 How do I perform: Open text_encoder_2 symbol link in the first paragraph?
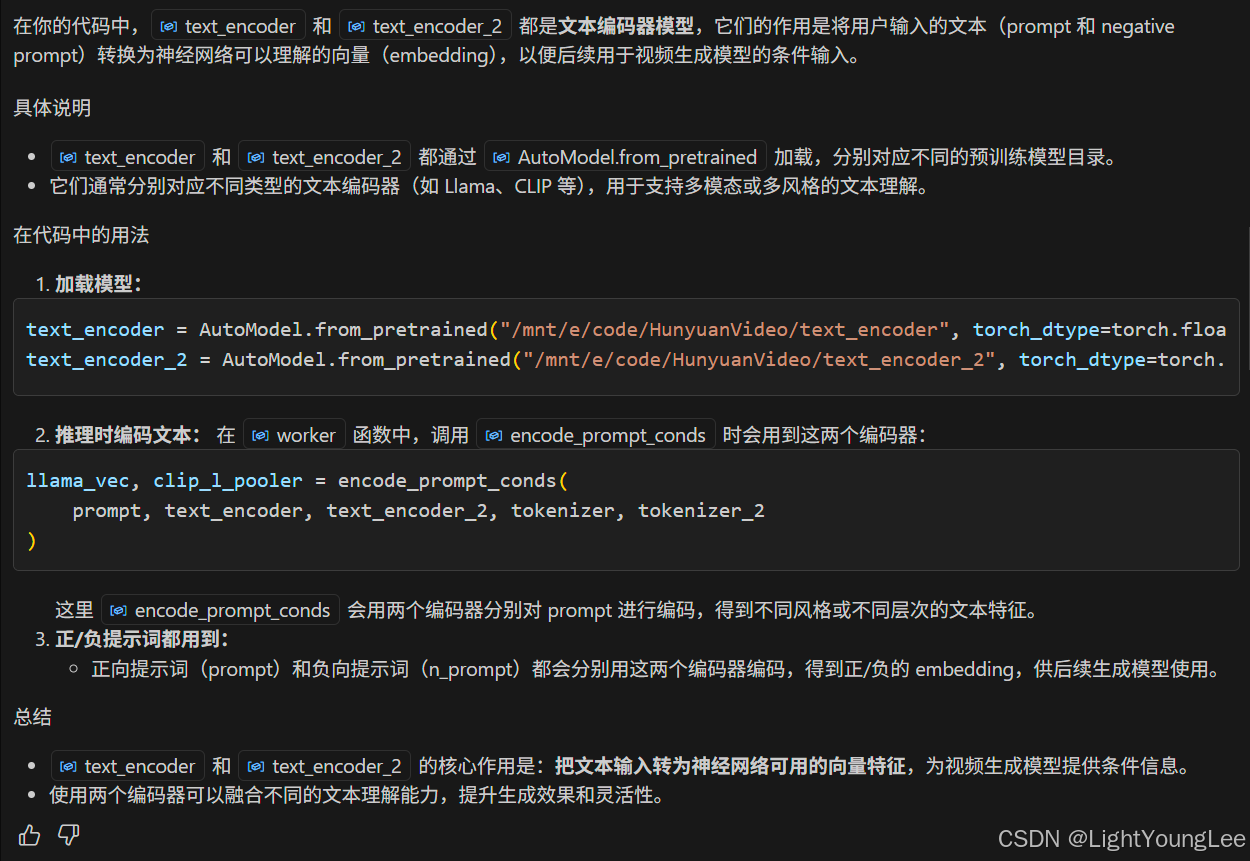[x=425, y=26]
